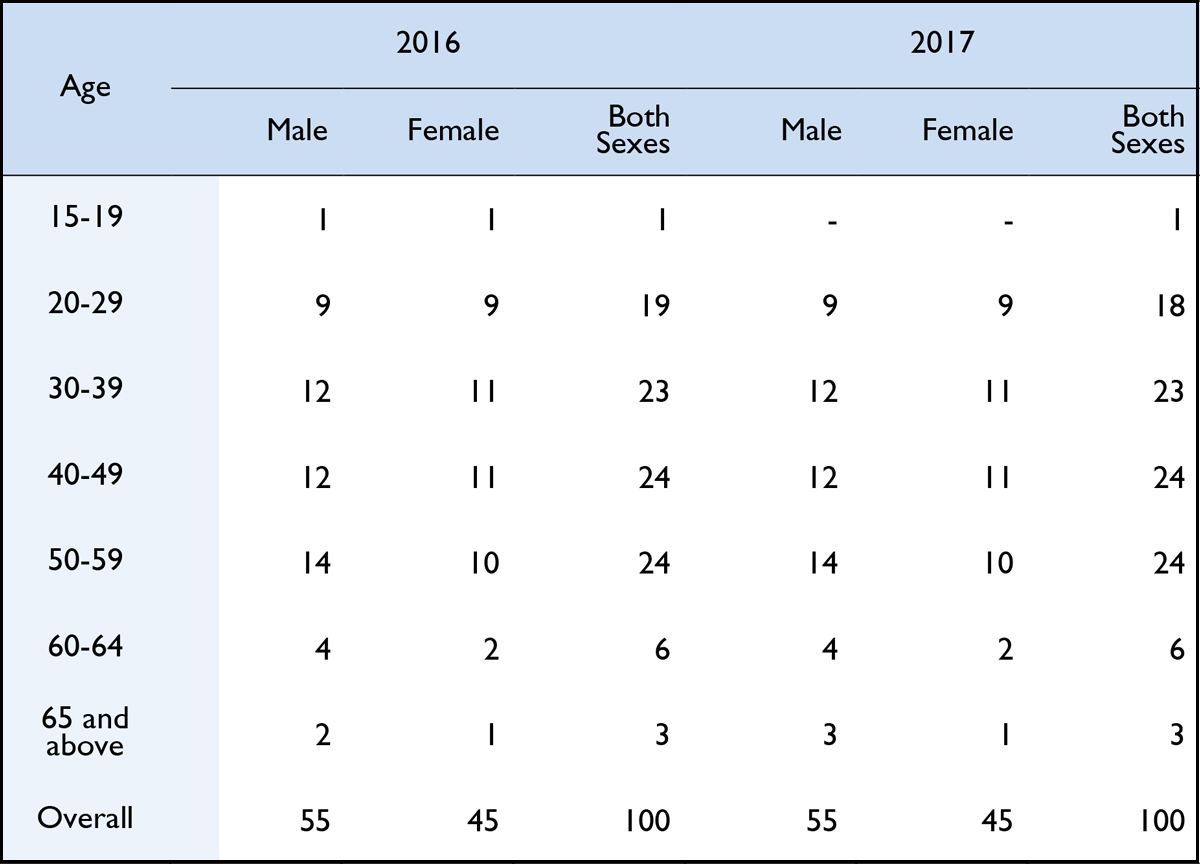
Task: Click the 65 and above row label
Action: [85, 732]
